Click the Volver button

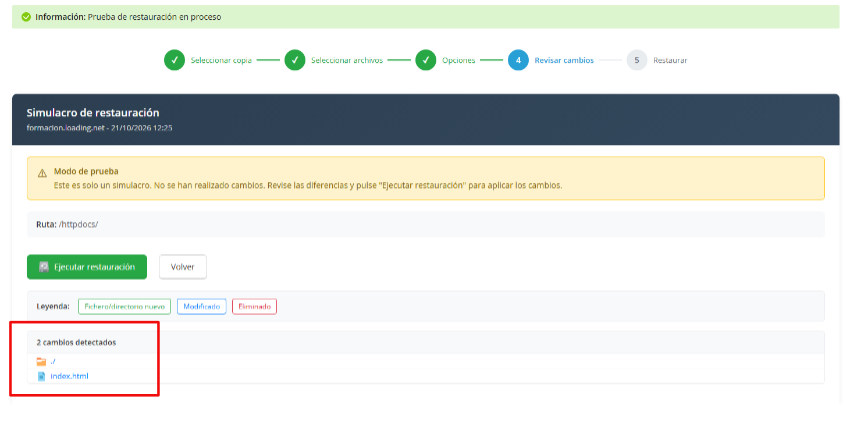pyautogui.click(x=183, y=267)
